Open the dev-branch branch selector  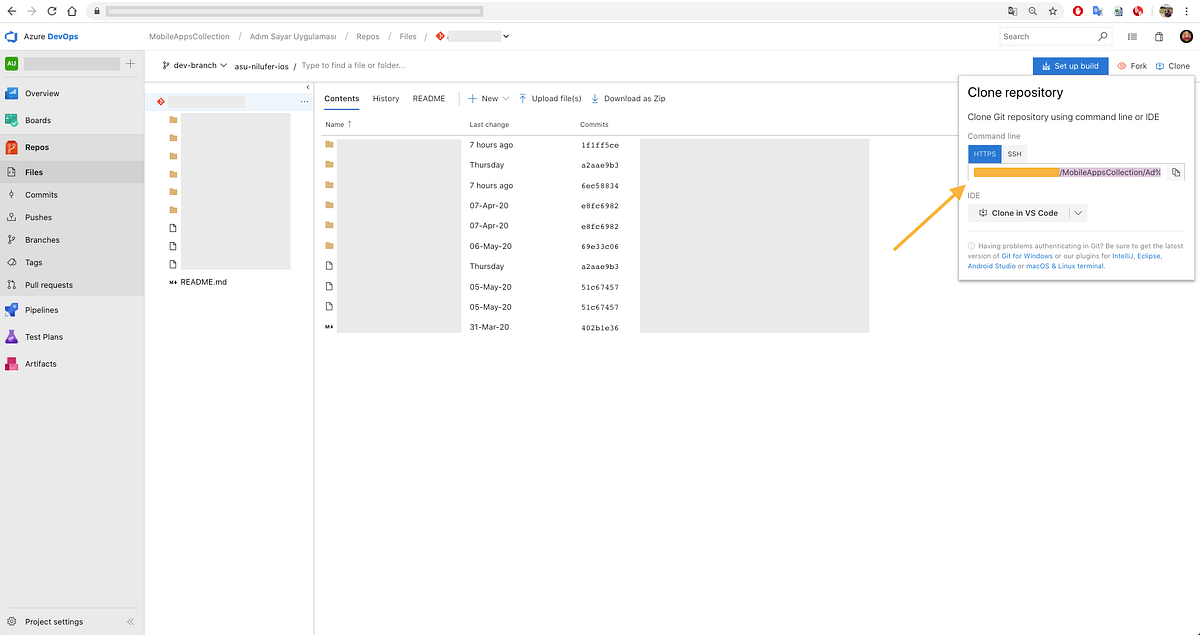[195, 65]
